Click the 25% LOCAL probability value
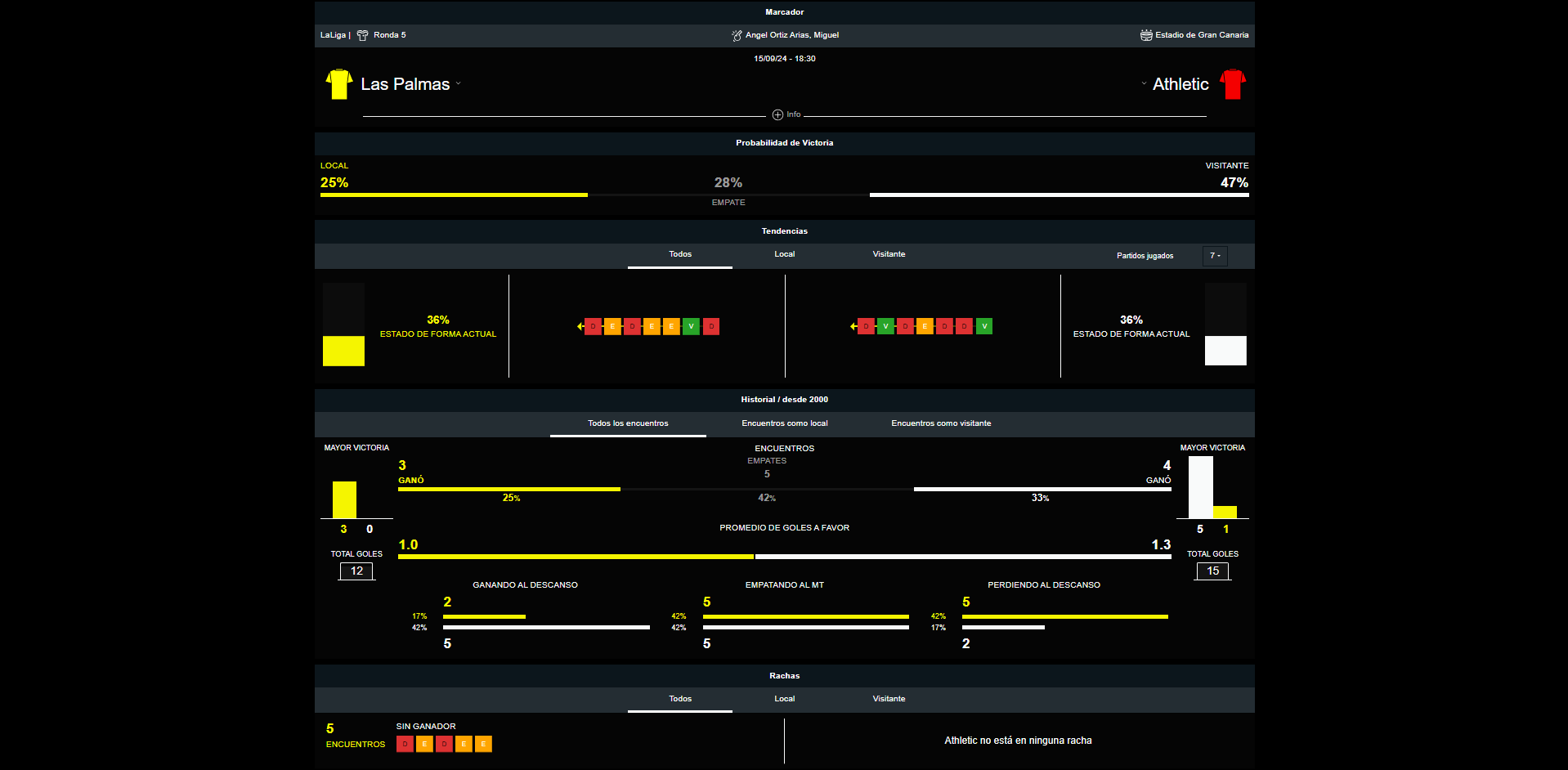Image resolution: width=1568 pixels, height=770 pixels. [x=334, y=182]
